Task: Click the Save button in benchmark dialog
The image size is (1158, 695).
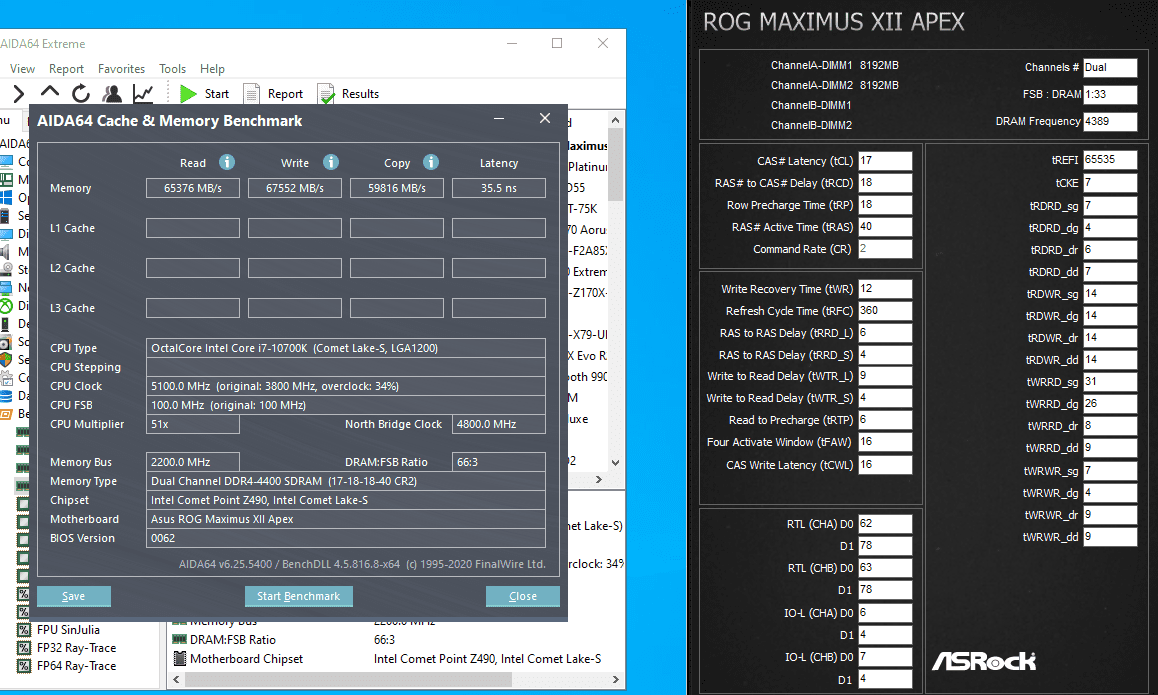Action: (x=74, y=596)
